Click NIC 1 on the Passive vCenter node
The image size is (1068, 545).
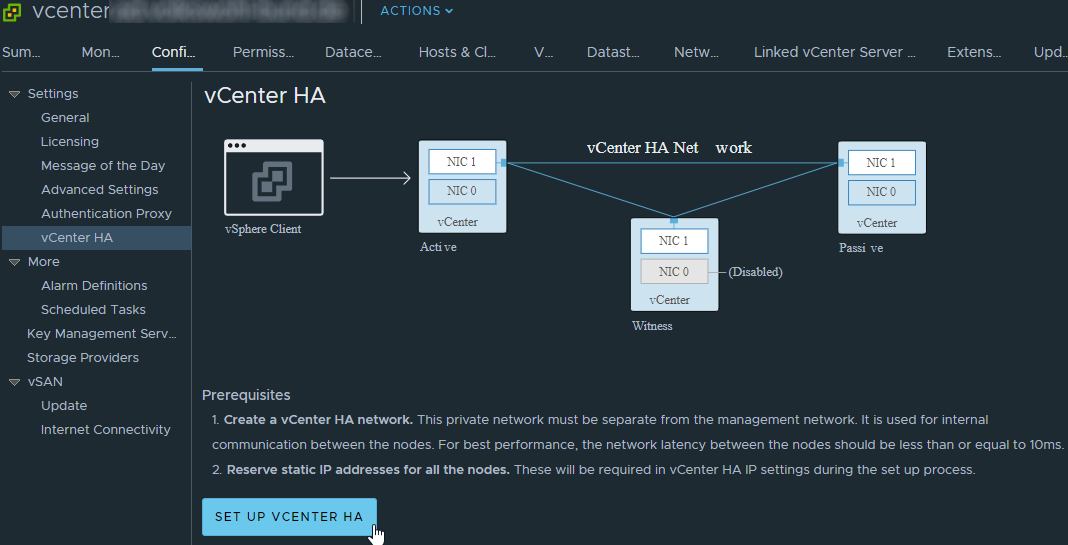pyautogui.click(x=881, y=163)
